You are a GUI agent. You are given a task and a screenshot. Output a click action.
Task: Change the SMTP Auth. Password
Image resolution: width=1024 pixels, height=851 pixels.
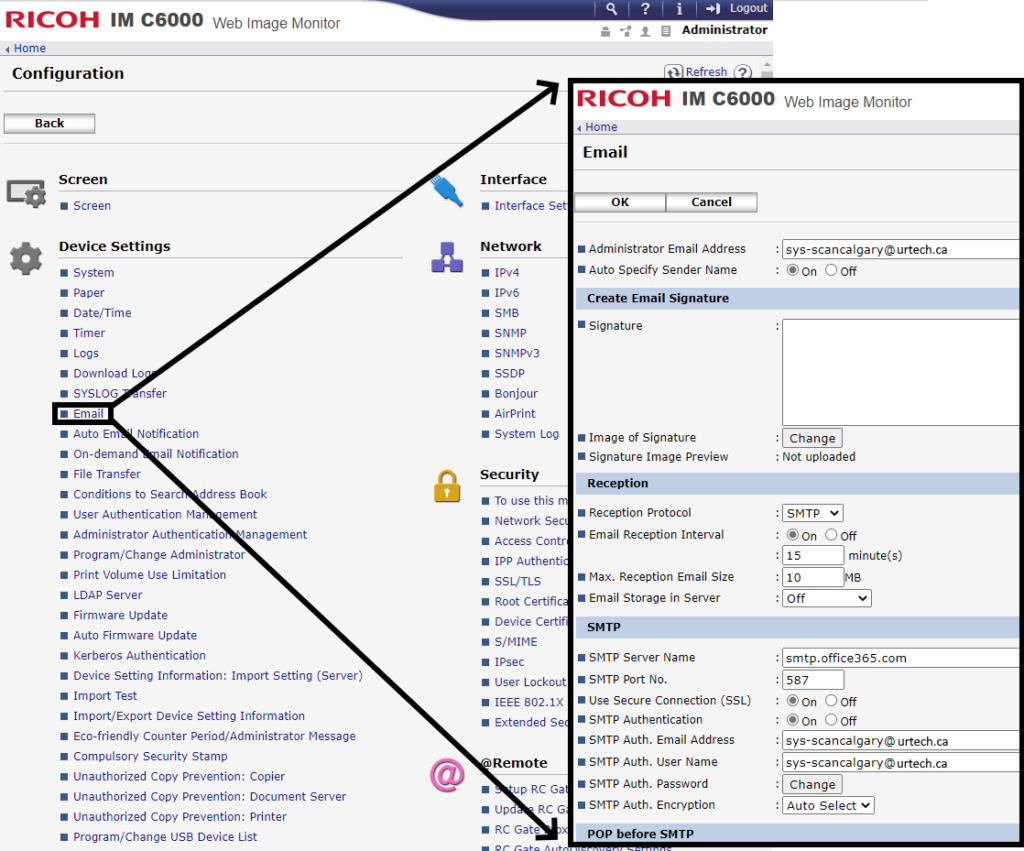coord(811,783)
